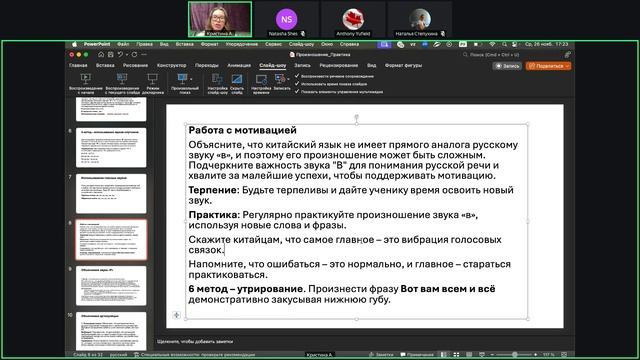Image resolution: width=640 pixels, height=360 pixels.
Task: Click the Spotlight search icon in menu bar
Action: (504, 44)
